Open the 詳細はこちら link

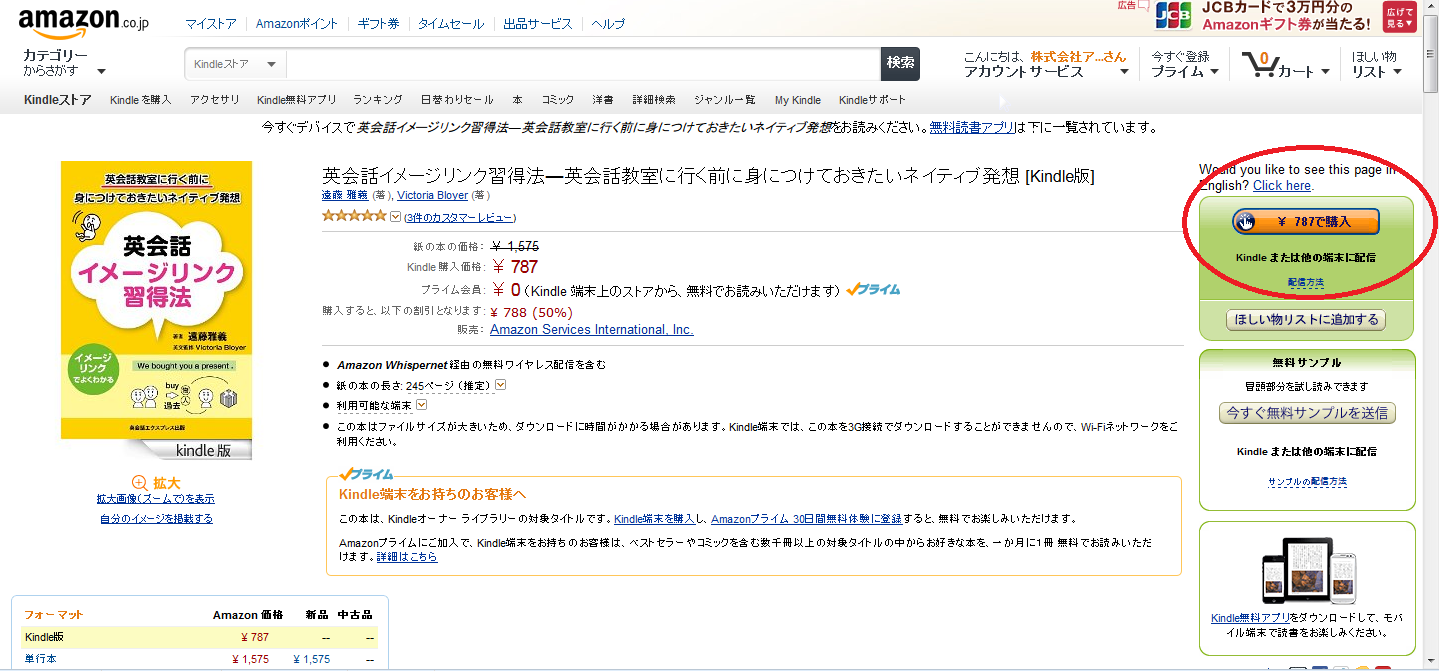coord(407,557)
